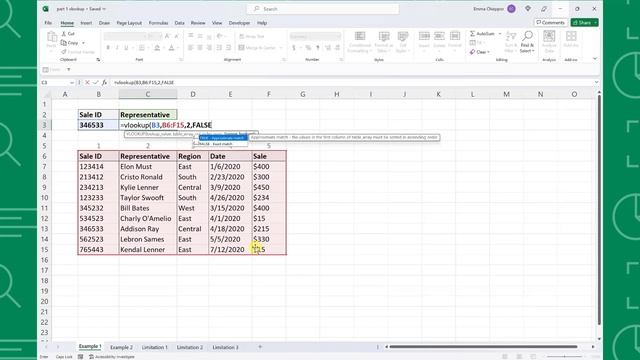Switch to the Data ribbon tab

[180, 23]
